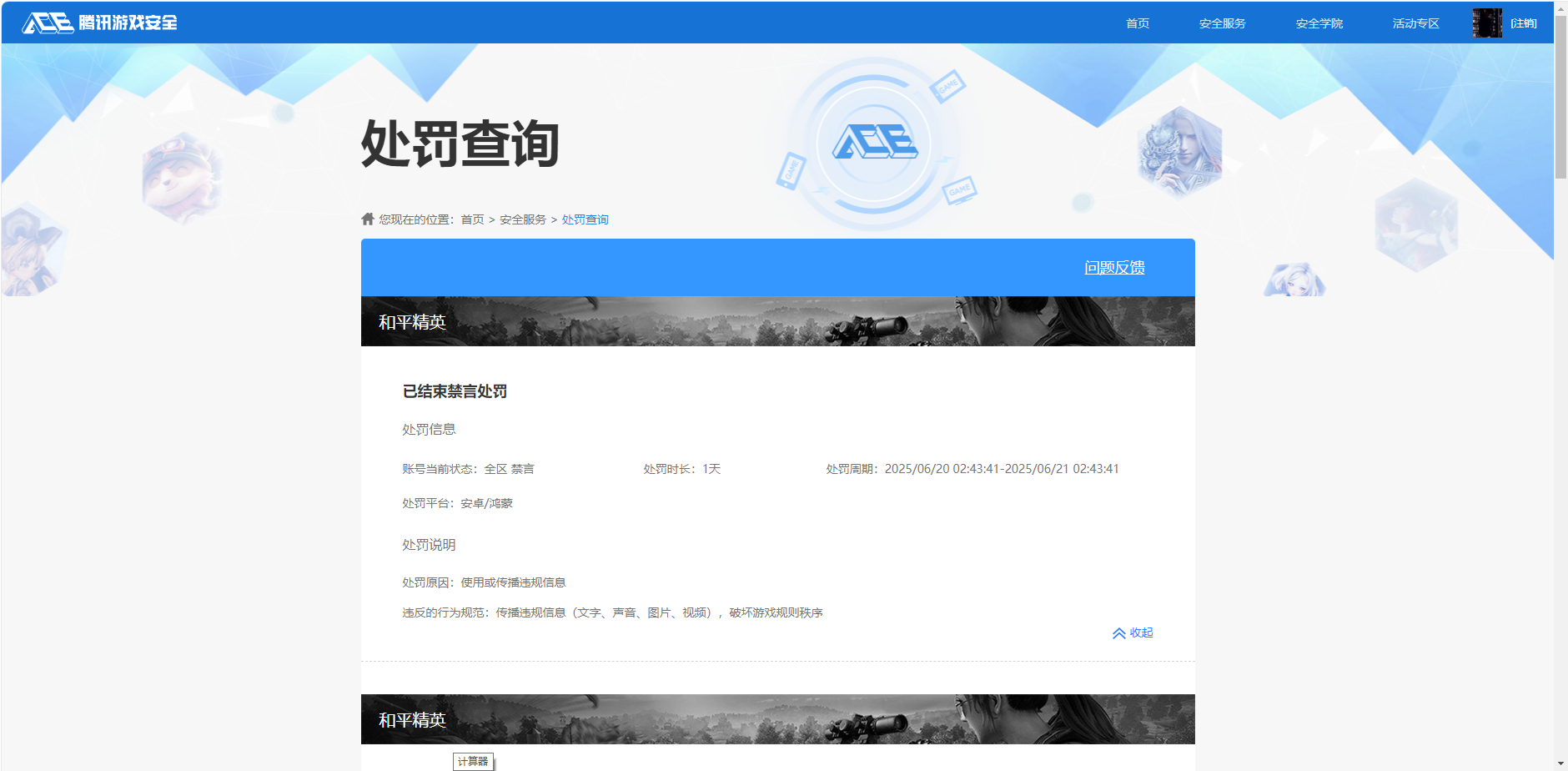1568x771 pixels.
Task: Click the scrollbar down arrow at bottom right
Action: coord(1560,761)
